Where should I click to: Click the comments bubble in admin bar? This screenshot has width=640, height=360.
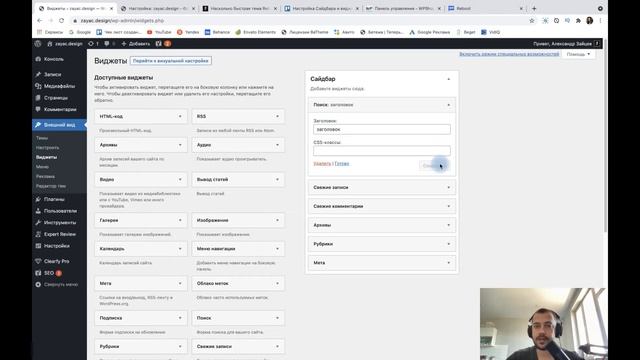point(107,44)
